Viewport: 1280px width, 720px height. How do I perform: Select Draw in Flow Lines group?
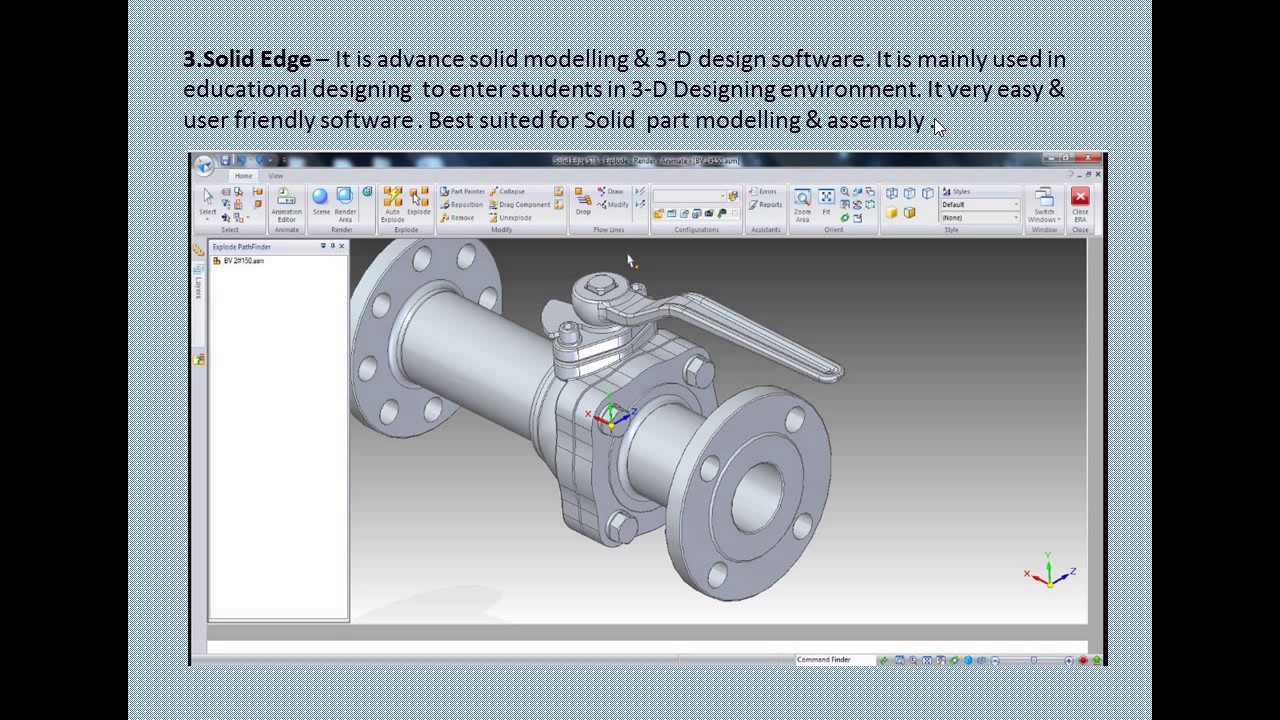611,191
